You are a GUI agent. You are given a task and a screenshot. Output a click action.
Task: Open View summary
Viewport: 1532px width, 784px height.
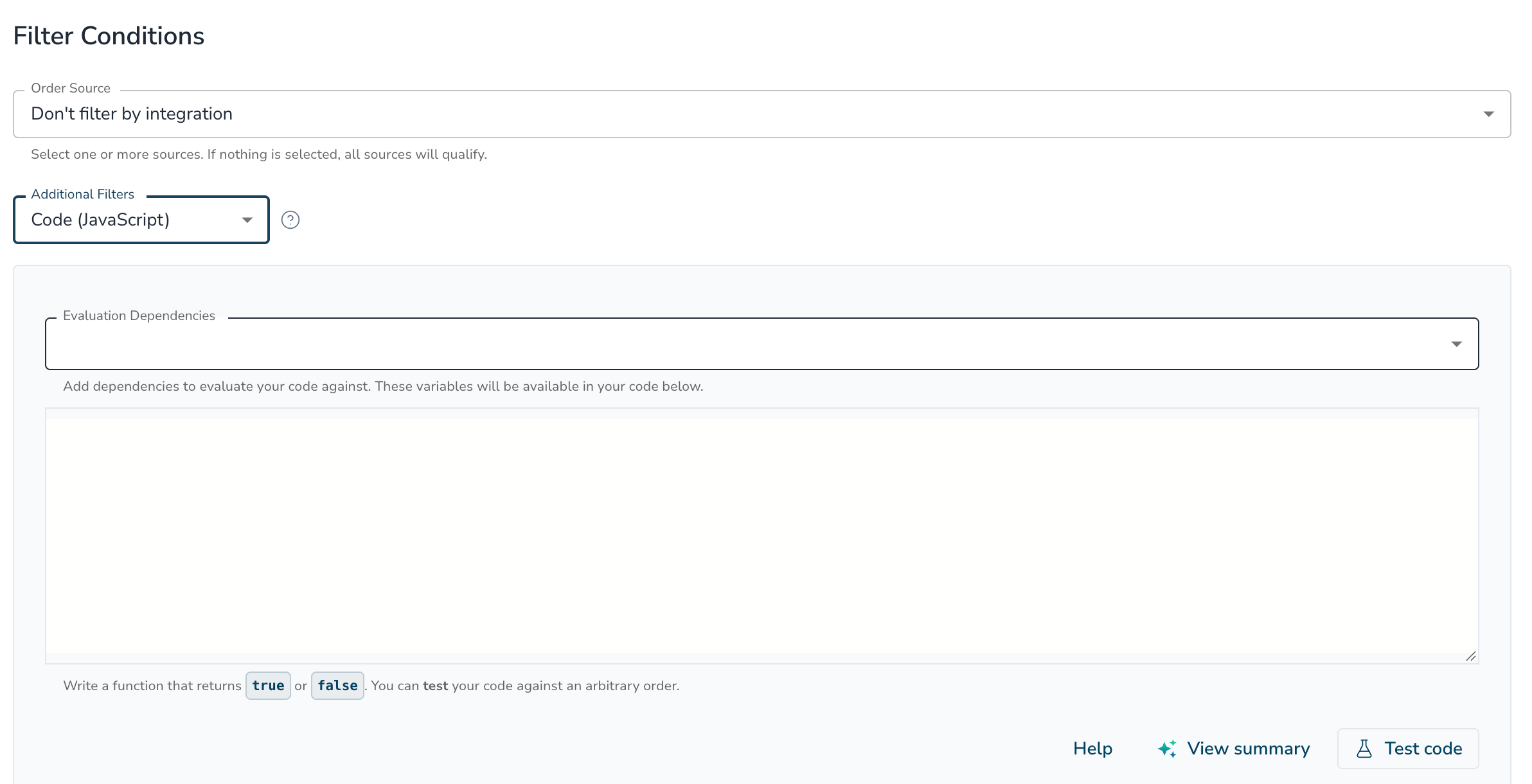(x=1233, y=749)
